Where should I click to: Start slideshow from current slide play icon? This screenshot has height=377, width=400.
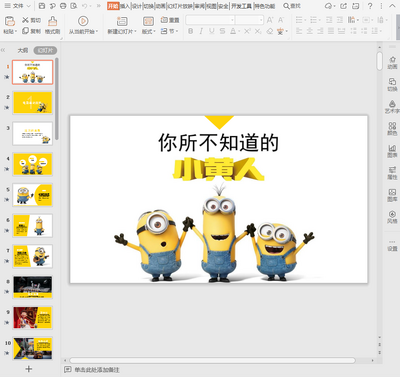(83, 21)
